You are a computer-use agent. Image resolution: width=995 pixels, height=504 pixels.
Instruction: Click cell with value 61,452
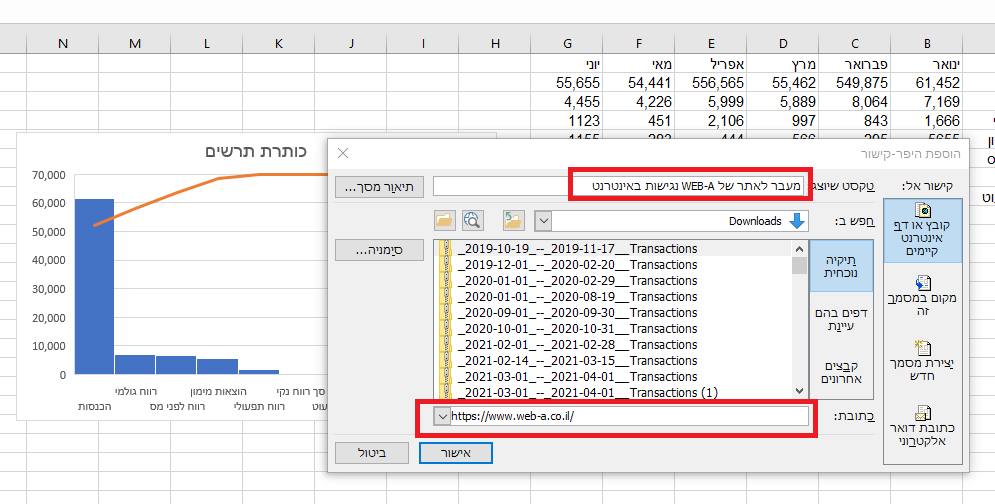pyautogui.click(x=927, y=83)
